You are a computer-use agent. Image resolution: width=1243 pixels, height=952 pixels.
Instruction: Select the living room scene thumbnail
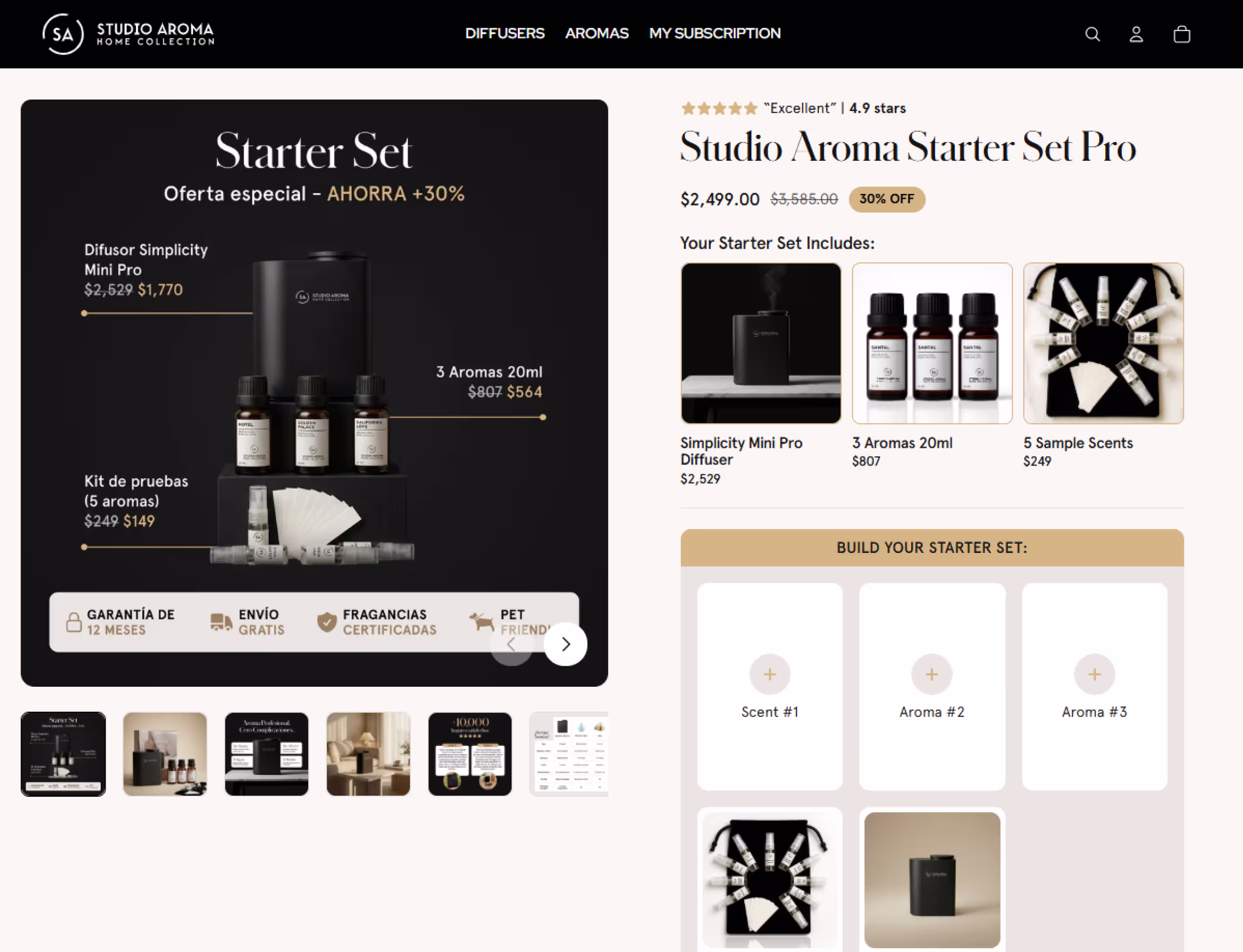pos(368,754)
